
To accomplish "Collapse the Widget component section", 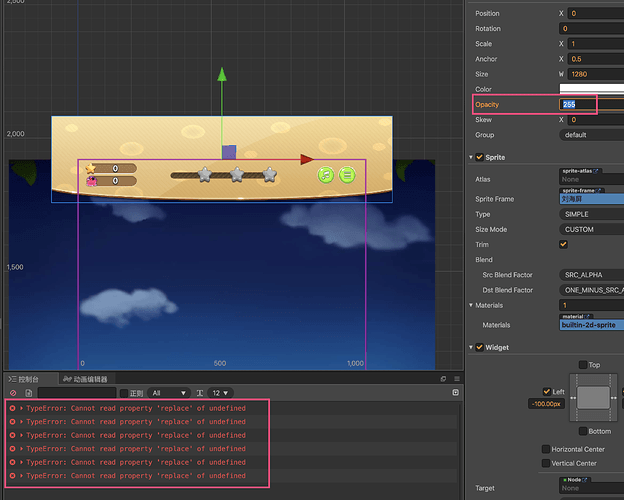I will point(471,348).
